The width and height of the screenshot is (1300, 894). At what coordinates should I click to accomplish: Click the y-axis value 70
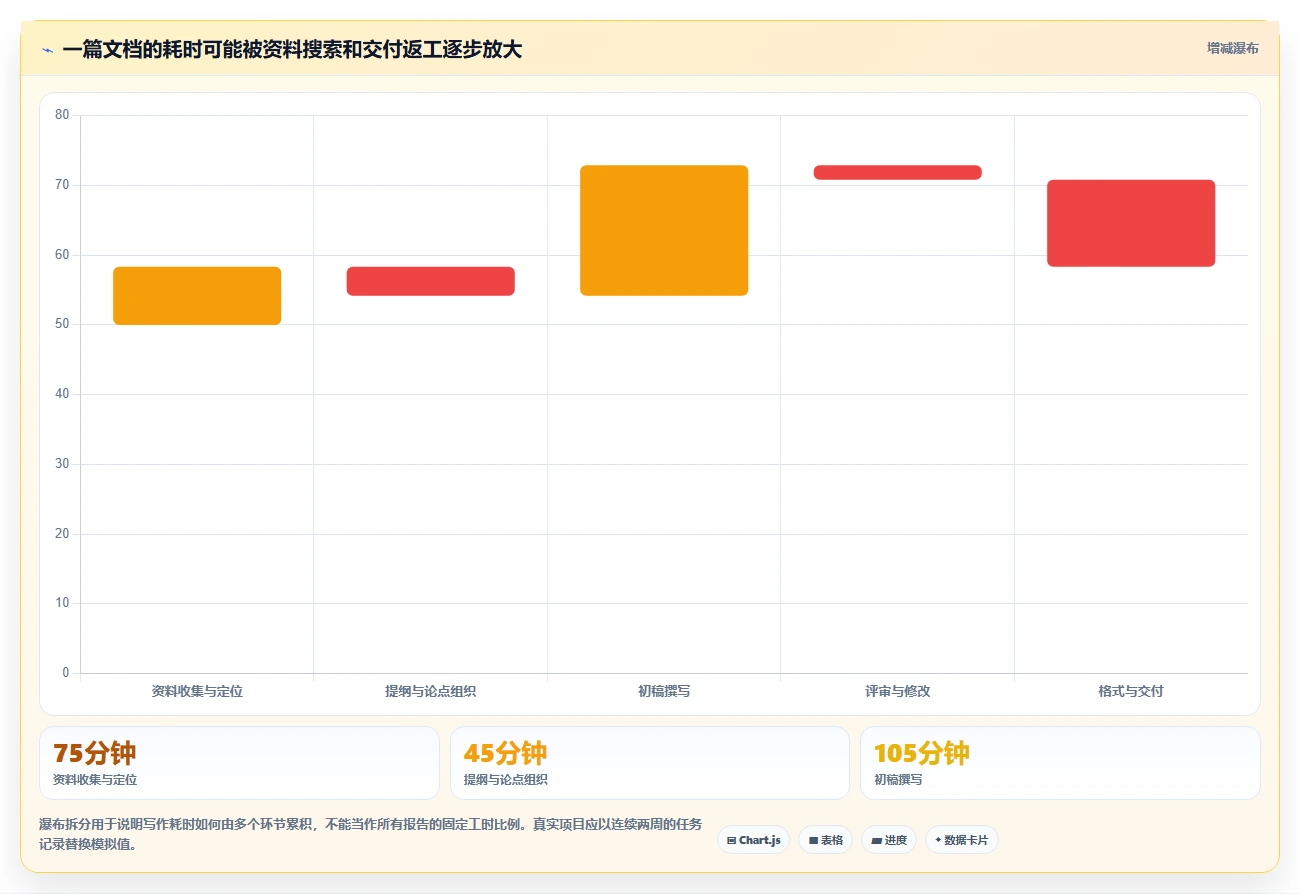[62, 185]
